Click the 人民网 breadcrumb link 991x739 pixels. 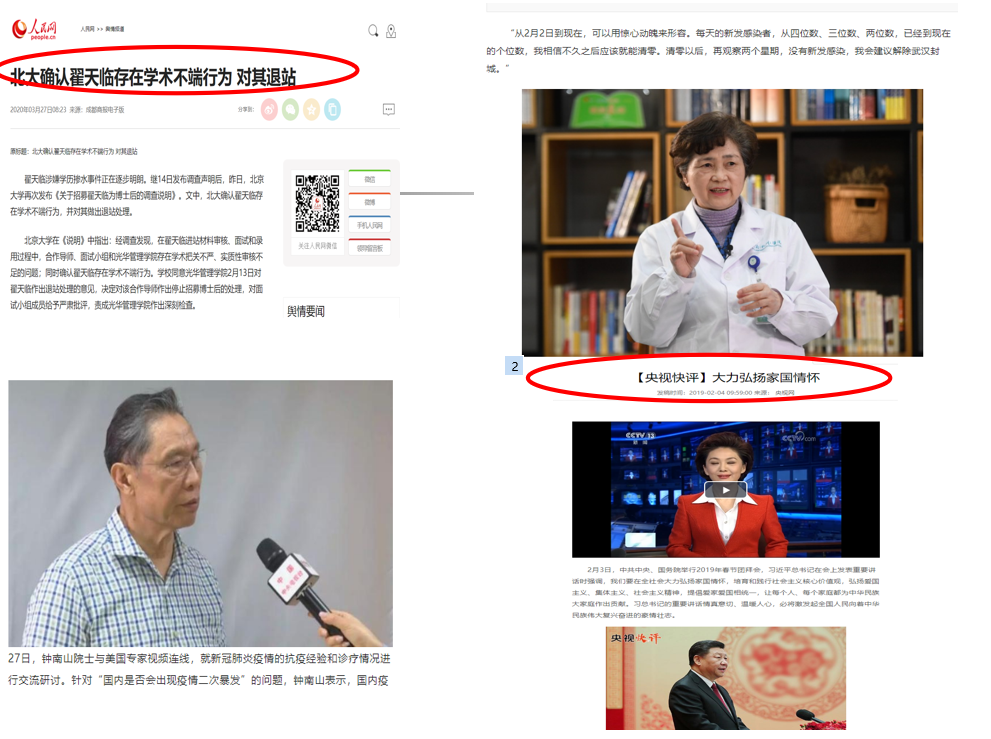(x=88, y=31)
